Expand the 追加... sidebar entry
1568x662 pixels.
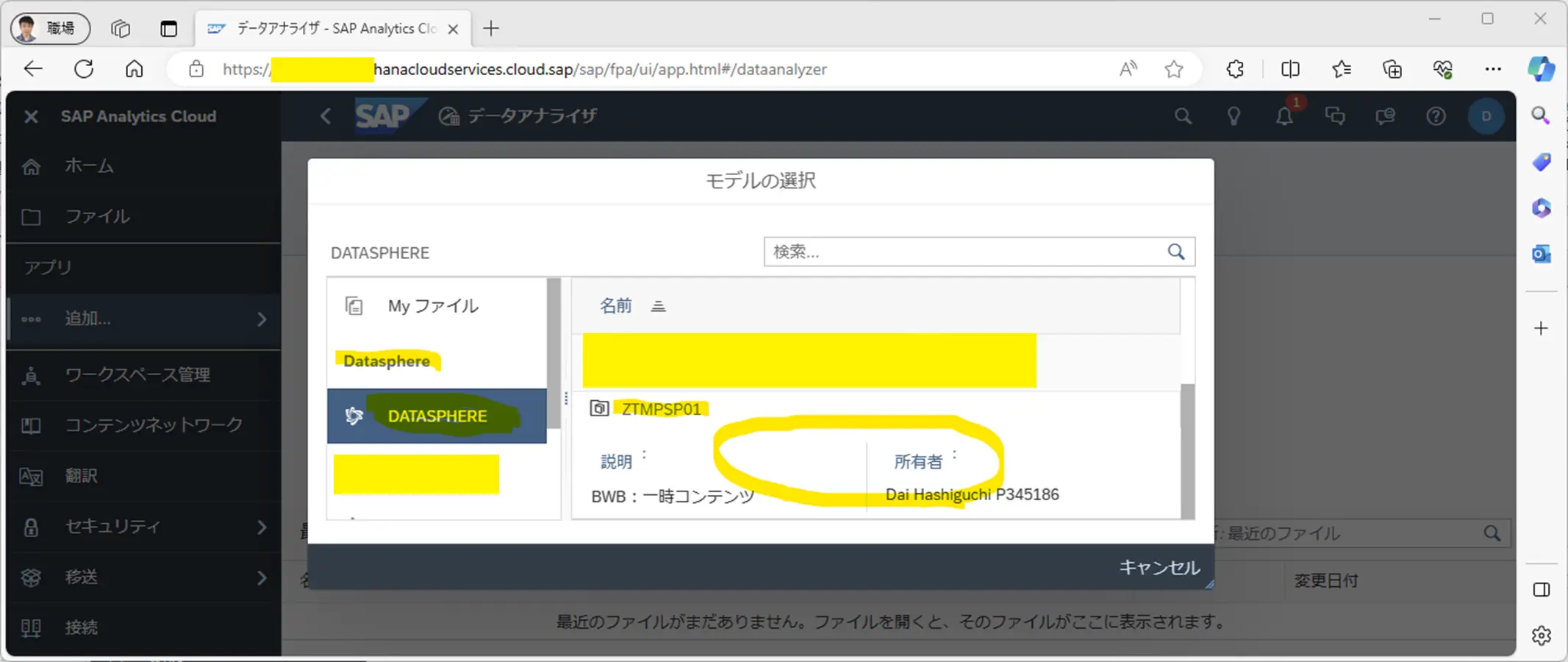click(143, 318)
